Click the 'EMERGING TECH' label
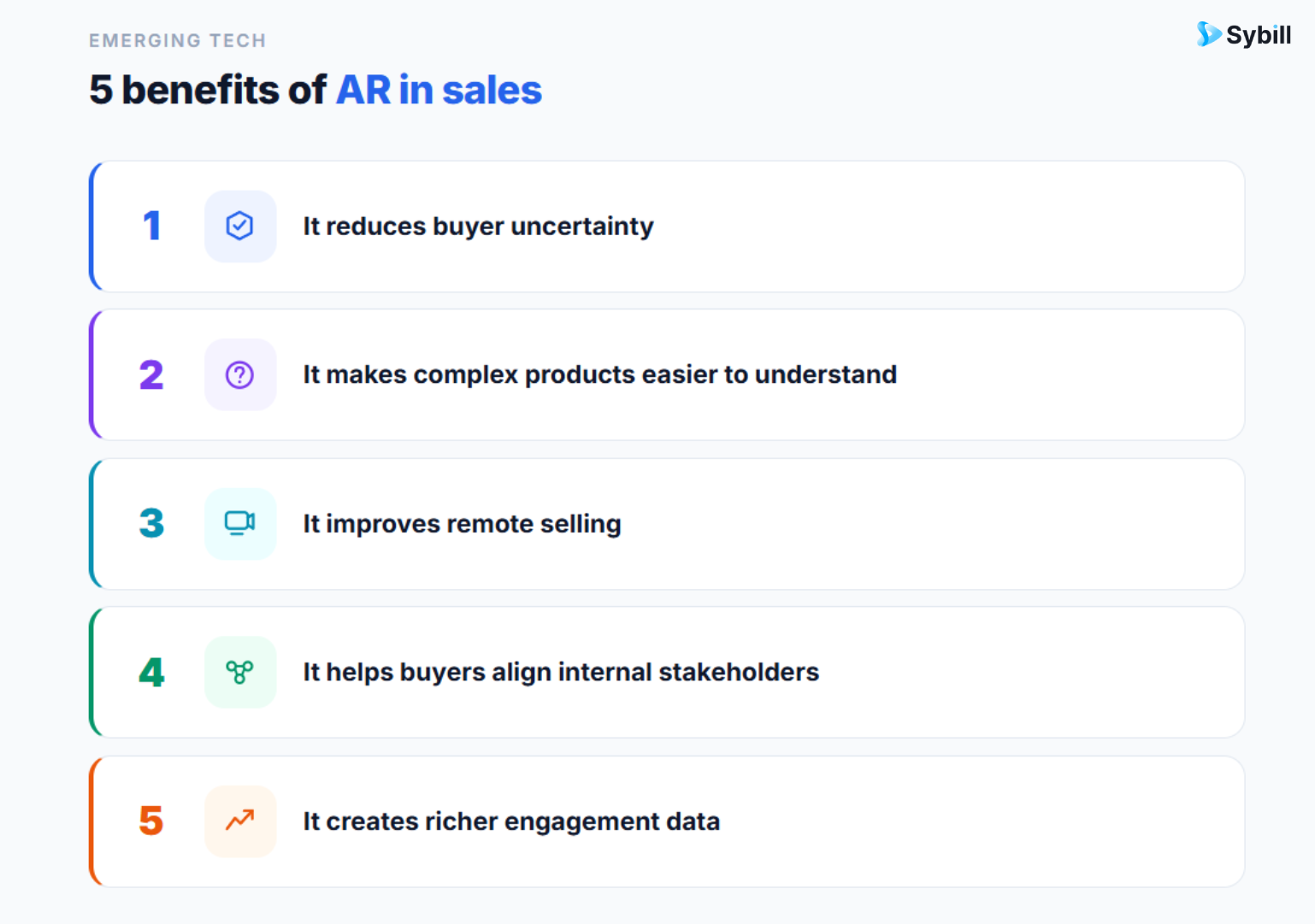 pyautogui.click(x=178, y=40)
